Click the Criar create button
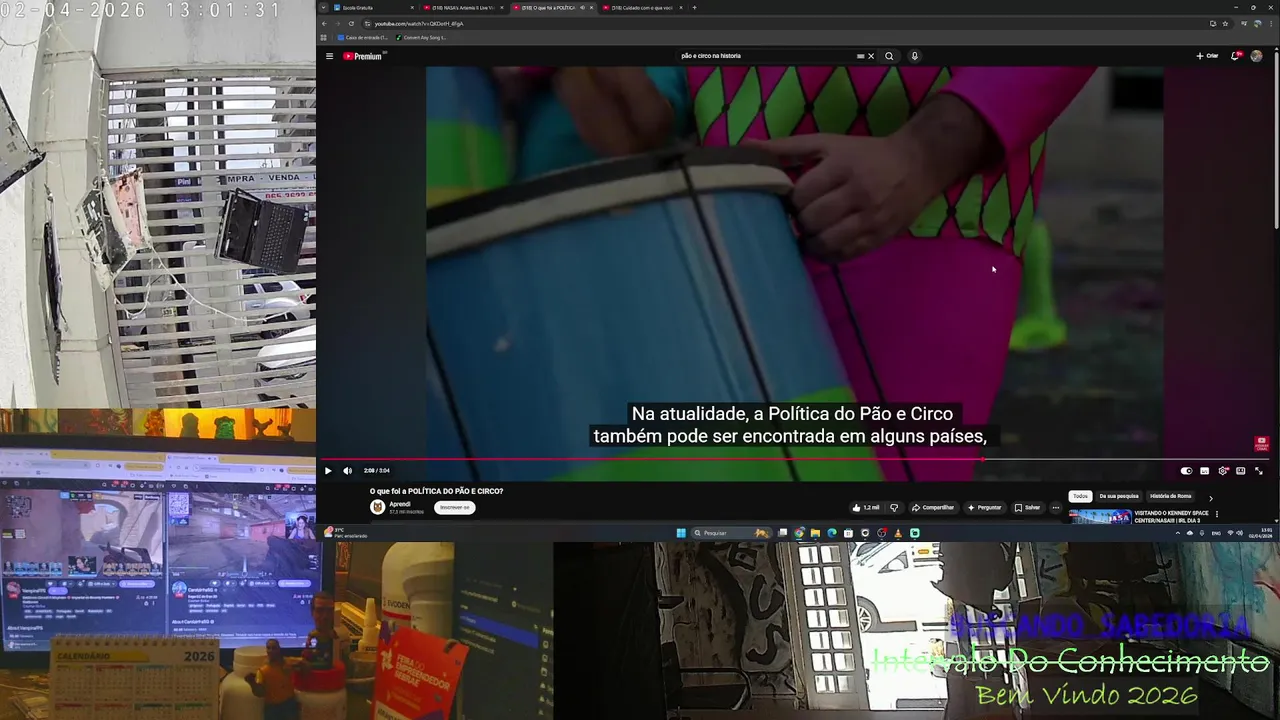The image size is (1280, 720). pyautogui.click(x=1207, y=56)
